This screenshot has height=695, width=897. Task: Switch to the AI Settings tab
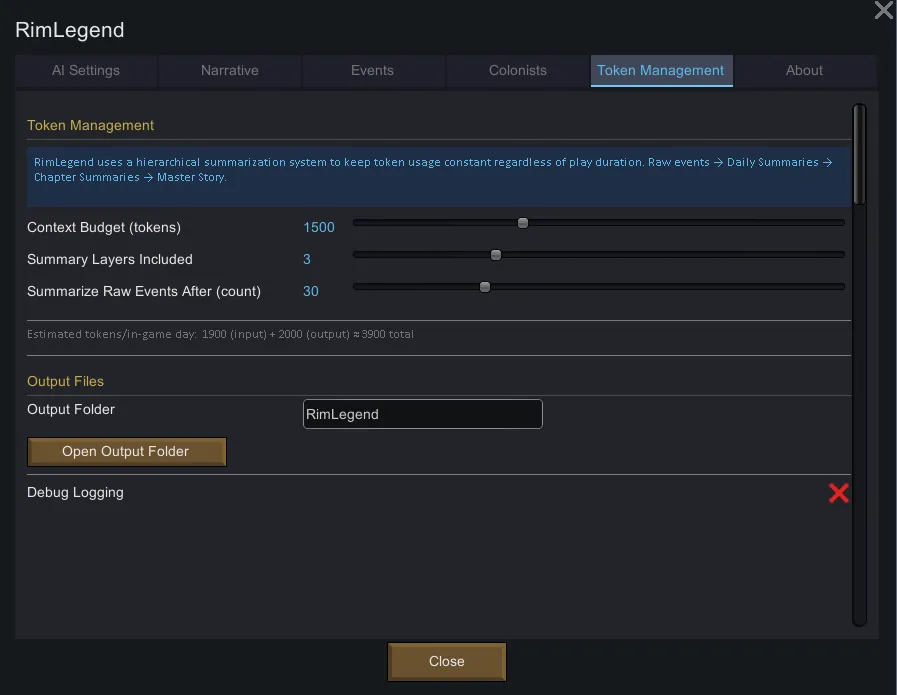pyautogui.click(x=86, y=71)
